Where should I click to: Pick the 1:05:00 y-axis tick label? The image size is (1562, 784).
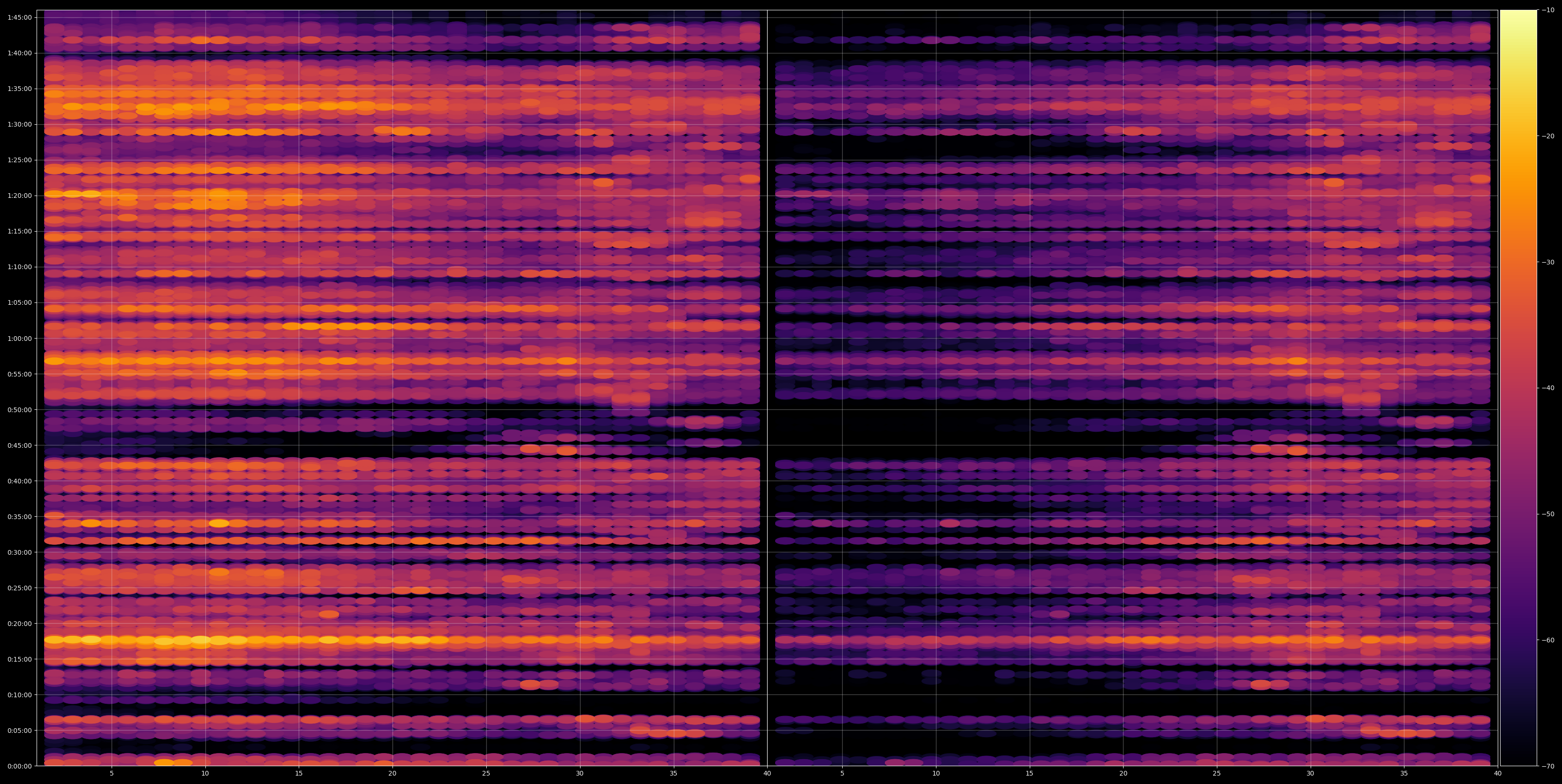point(19,302)
